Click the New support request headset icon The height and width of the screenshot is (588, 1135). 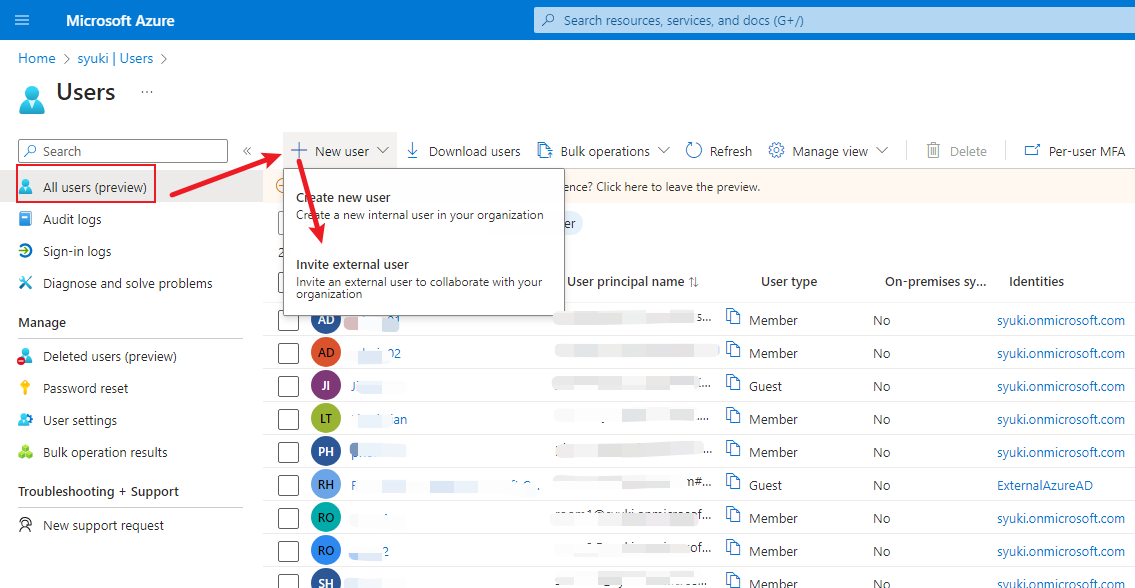pyautogui.click(x=26, y=525)
